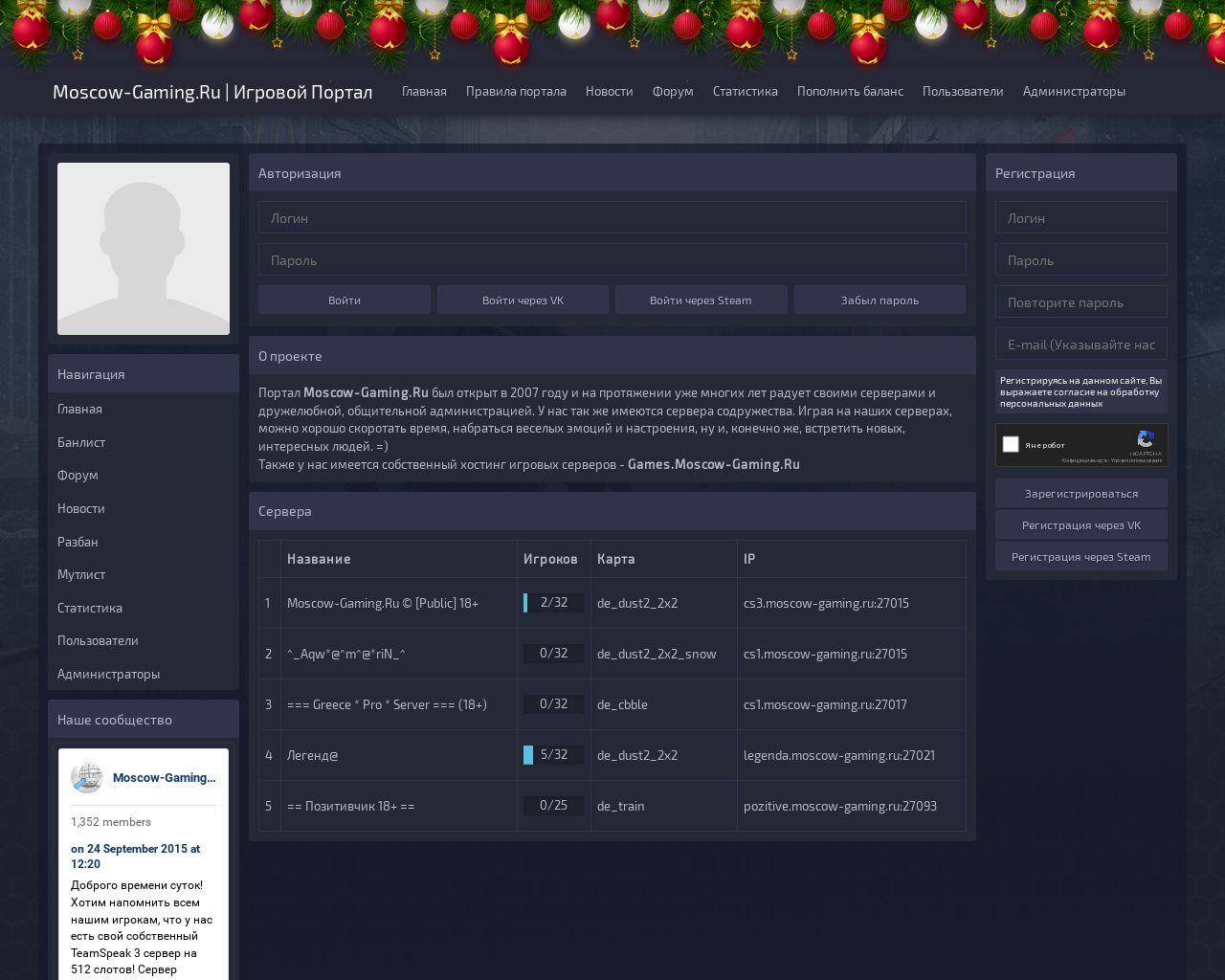Open Пополнить баланс in the top menu
Screen dimensions: 1225x980
click(x=850, y=91)
